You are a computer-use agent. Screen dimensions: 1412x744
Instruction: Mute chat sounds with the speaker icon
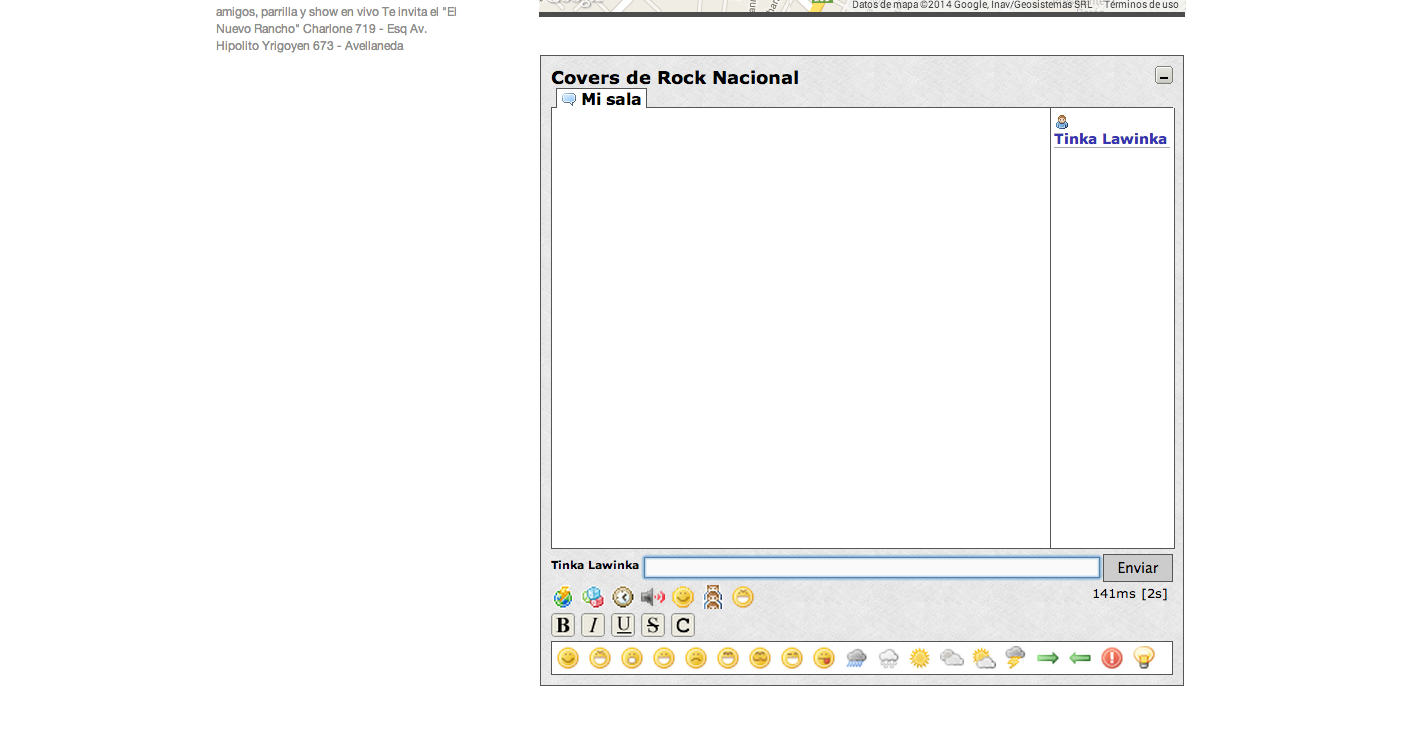[653, 597]
